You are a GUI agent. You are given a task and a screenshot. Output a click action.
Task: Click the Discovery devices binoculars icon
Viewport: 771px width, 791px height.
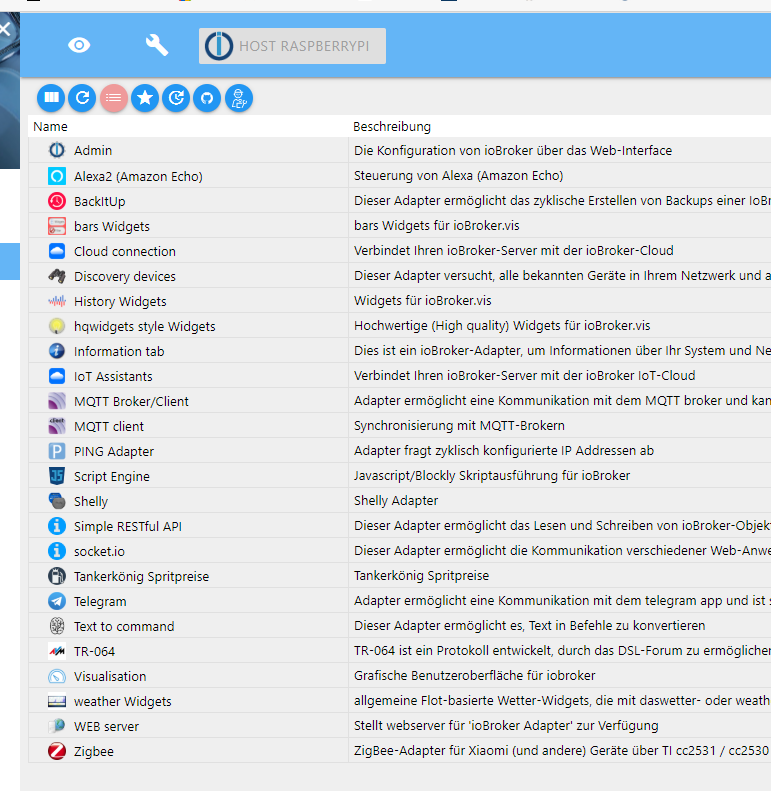(x=57, y=276)
